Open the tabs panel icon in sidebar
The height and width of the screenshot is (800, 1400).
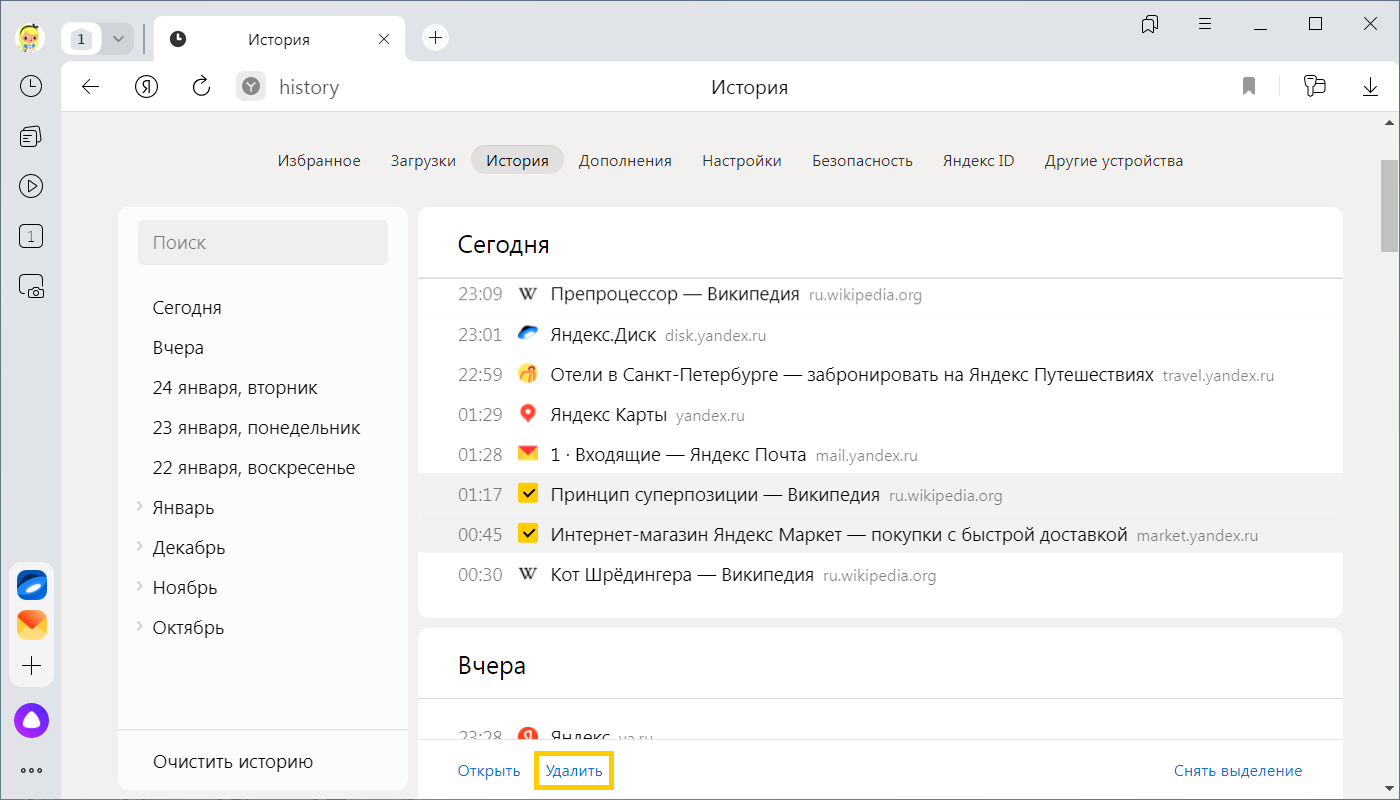coord(31,136)
